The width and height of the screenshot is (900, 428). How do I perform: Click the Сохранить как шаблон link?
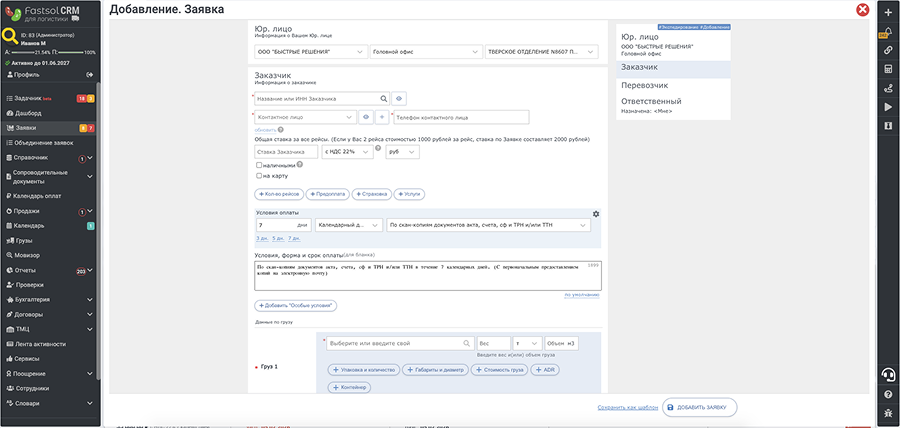tap(628, 407)
